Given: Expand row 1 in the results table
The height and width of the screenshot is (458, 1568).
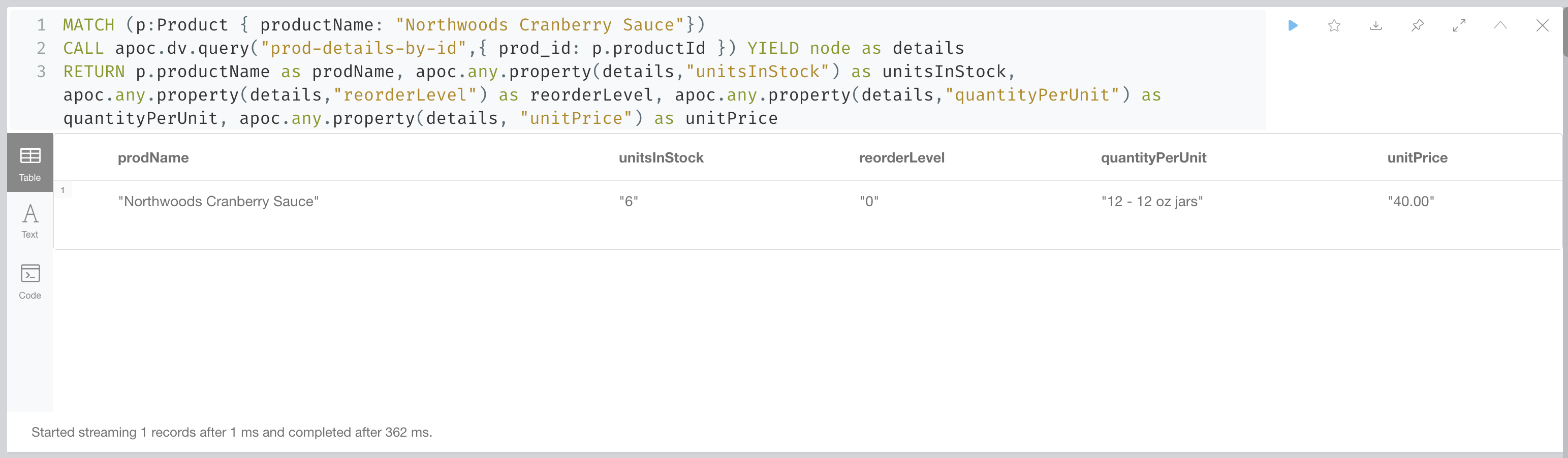Looking at the screenshot, I should click(64, 189).
